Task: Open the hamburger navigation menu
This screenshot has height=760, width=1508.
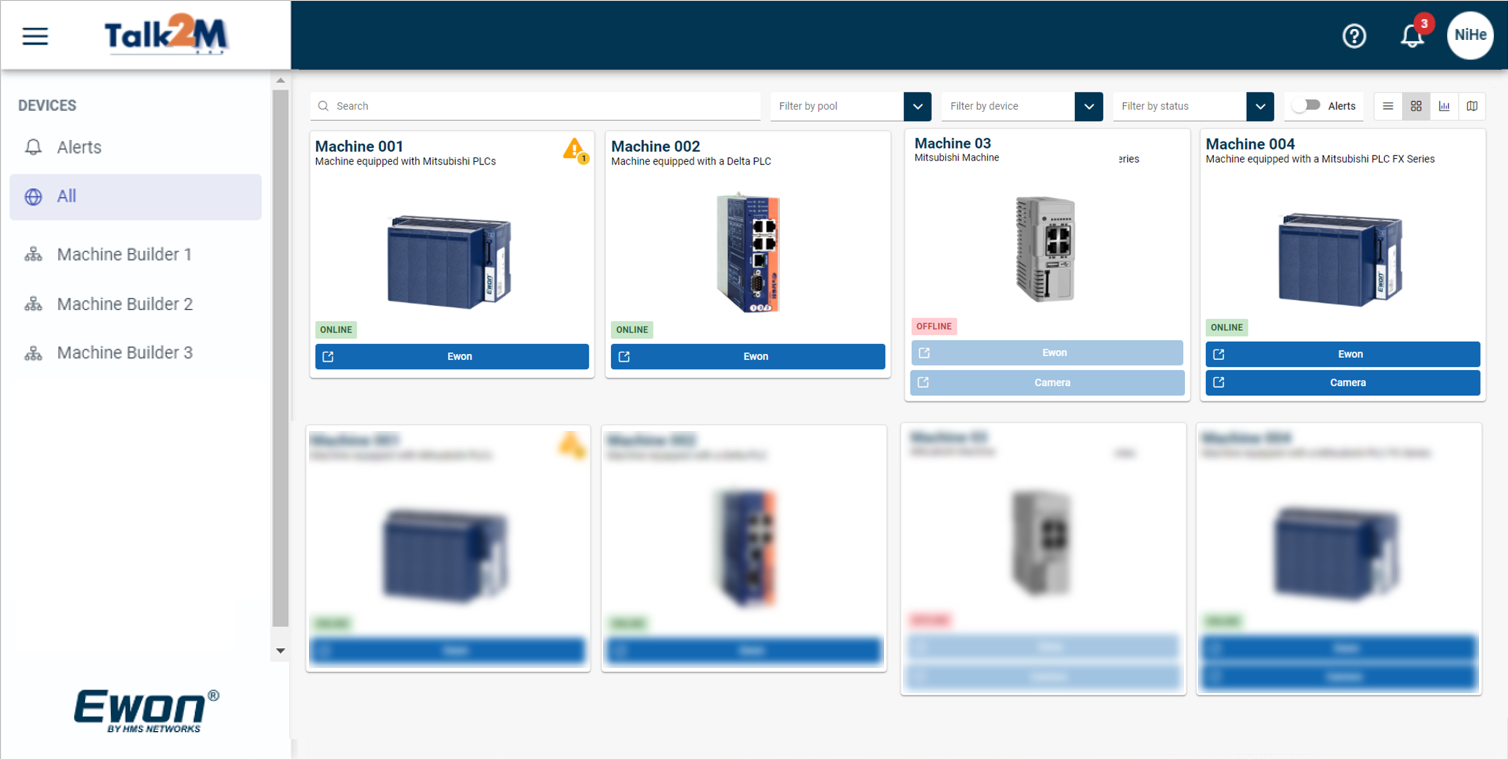Action: tap(35, 36)
